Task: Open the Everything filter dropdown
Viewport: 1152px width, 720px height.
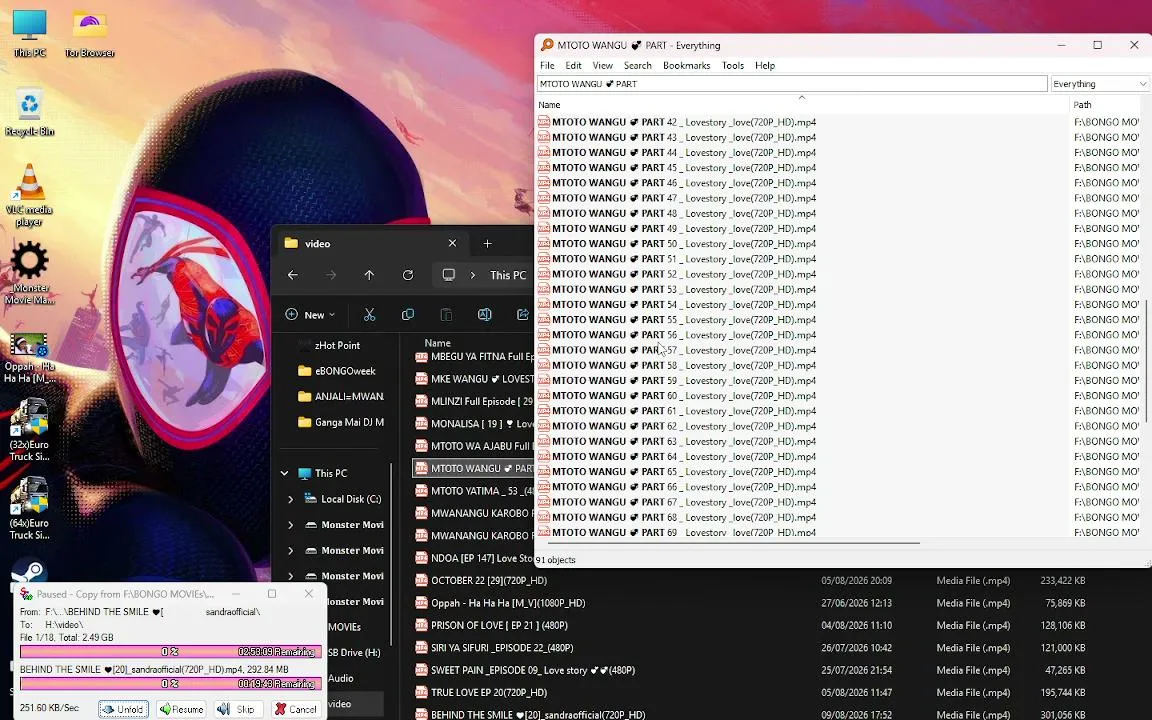Action: point(1099,84)
